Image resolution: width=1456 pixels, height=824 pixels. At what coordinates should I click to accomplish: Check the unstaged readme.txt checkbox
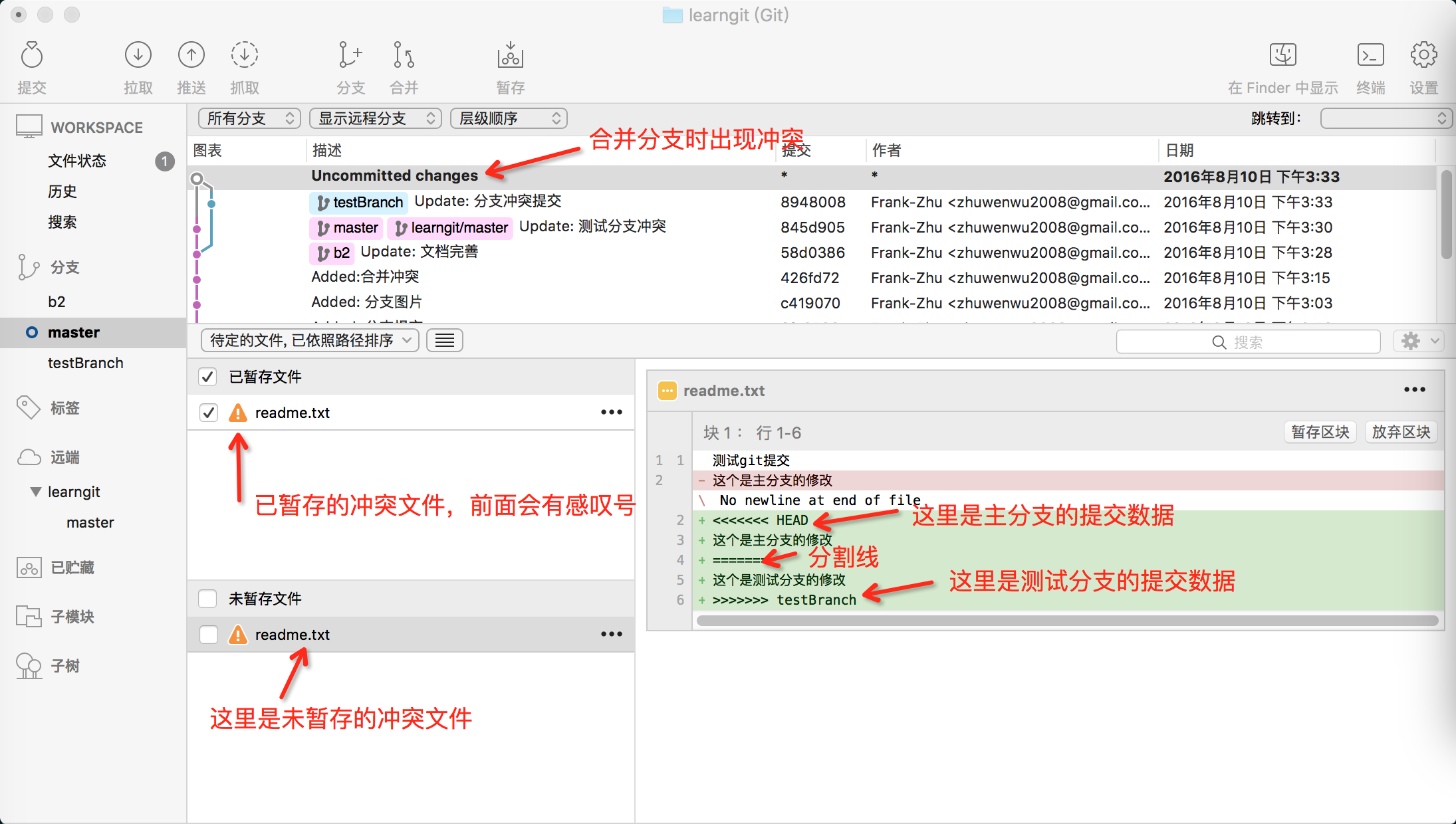click(209, 635)
